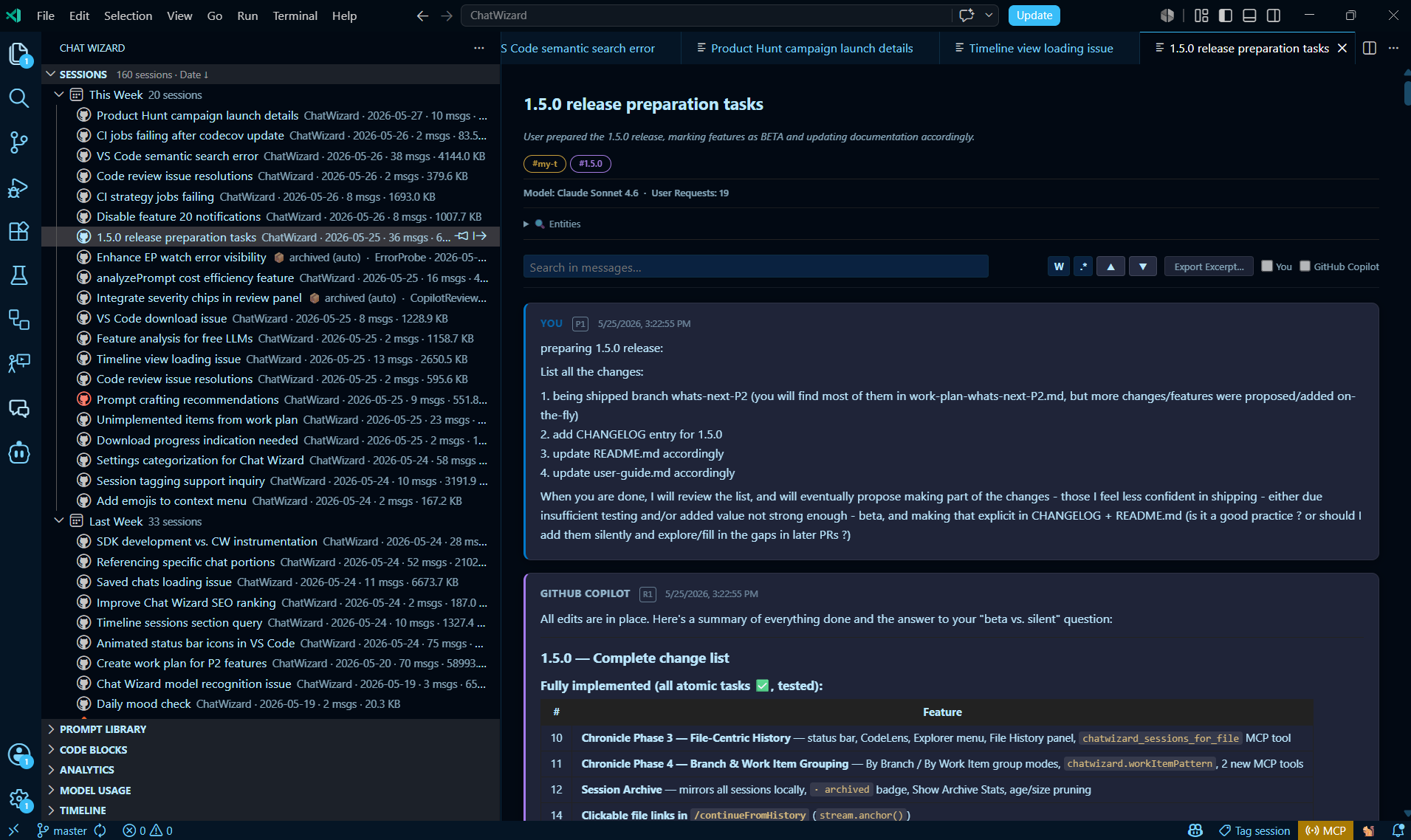Pin the 1.5.0 release preparation session
The width and height of the screenshot is (1411, 840).
click(x=462, y=236)
